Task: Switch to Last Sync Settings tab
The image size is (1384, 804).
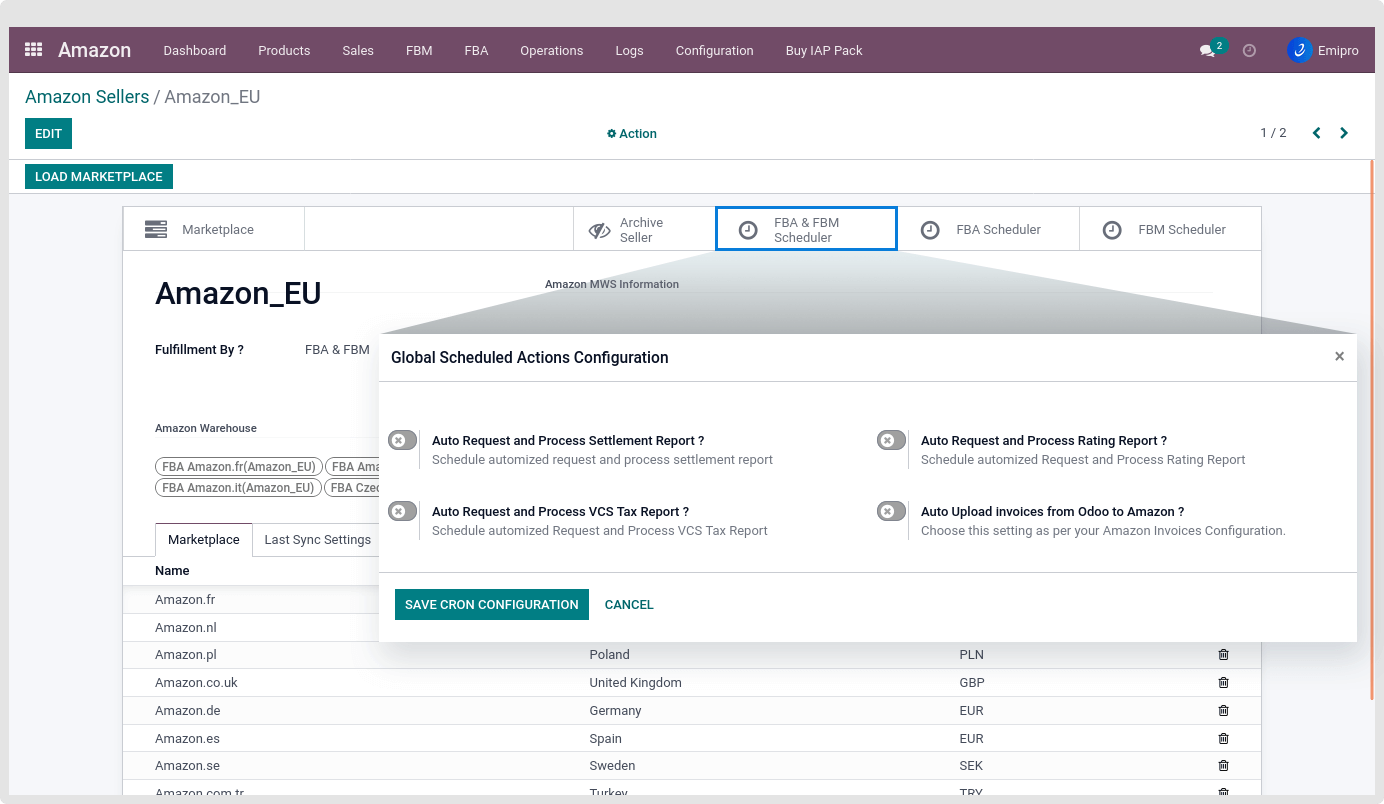Action: click(x=317, y=540)
